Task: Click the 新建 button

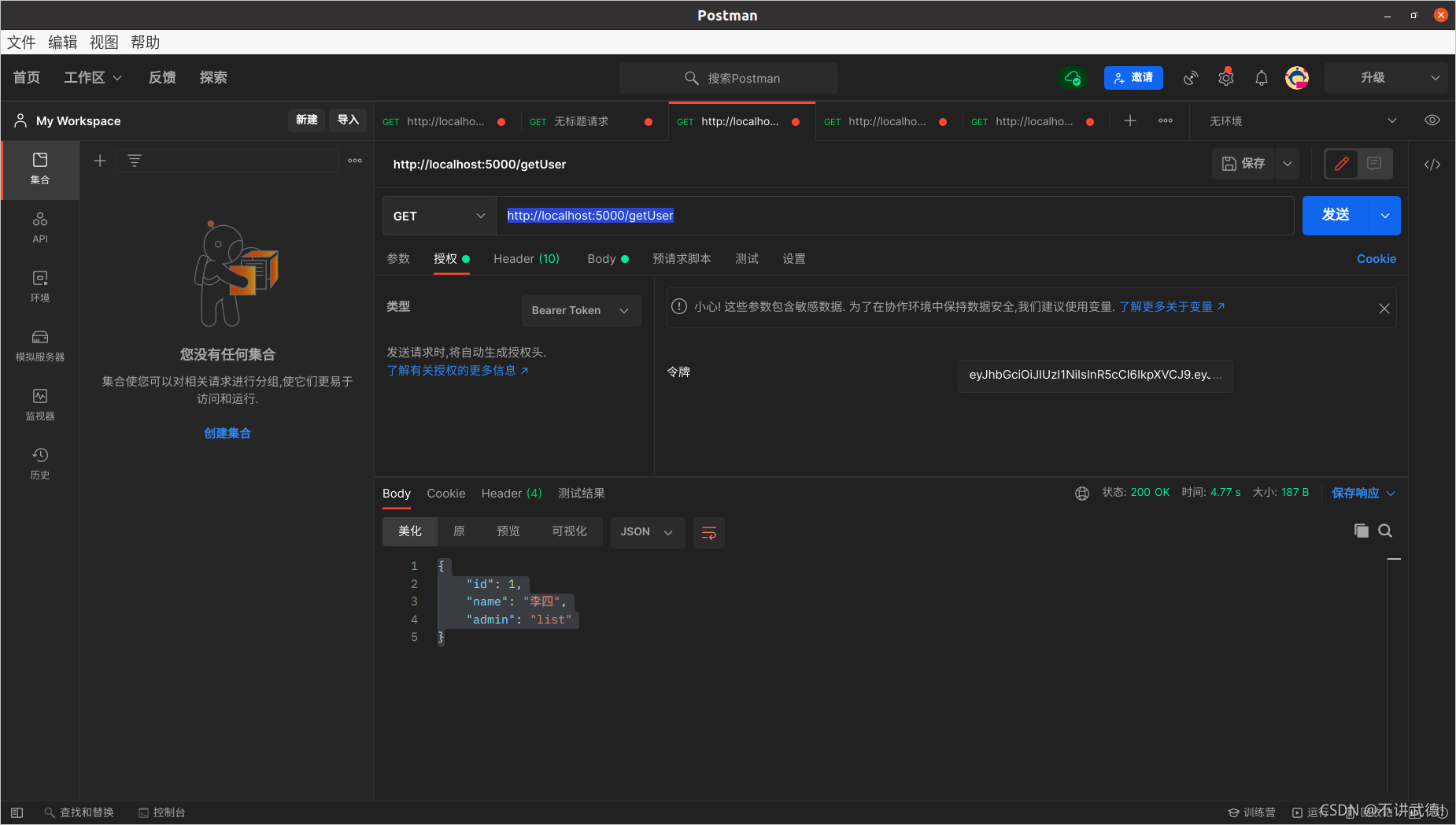Action: [307, 120]
